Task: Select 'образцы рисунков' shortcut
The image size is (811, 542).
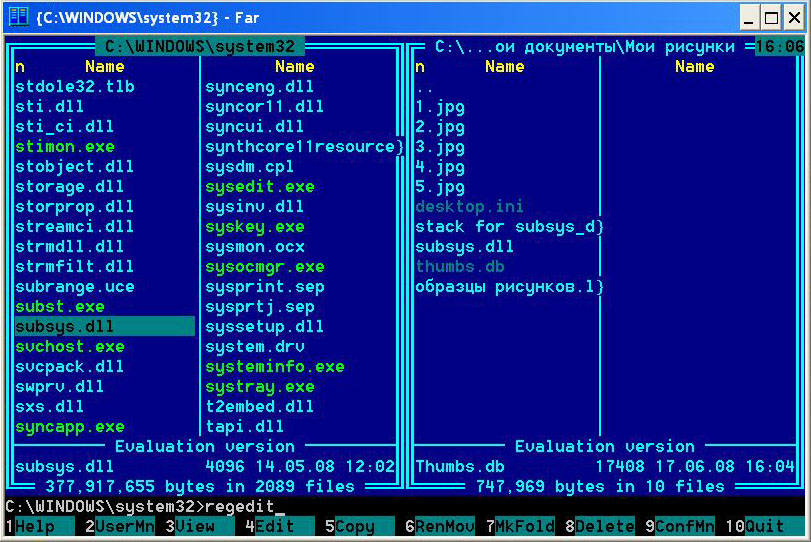Action: pos(509,287)
